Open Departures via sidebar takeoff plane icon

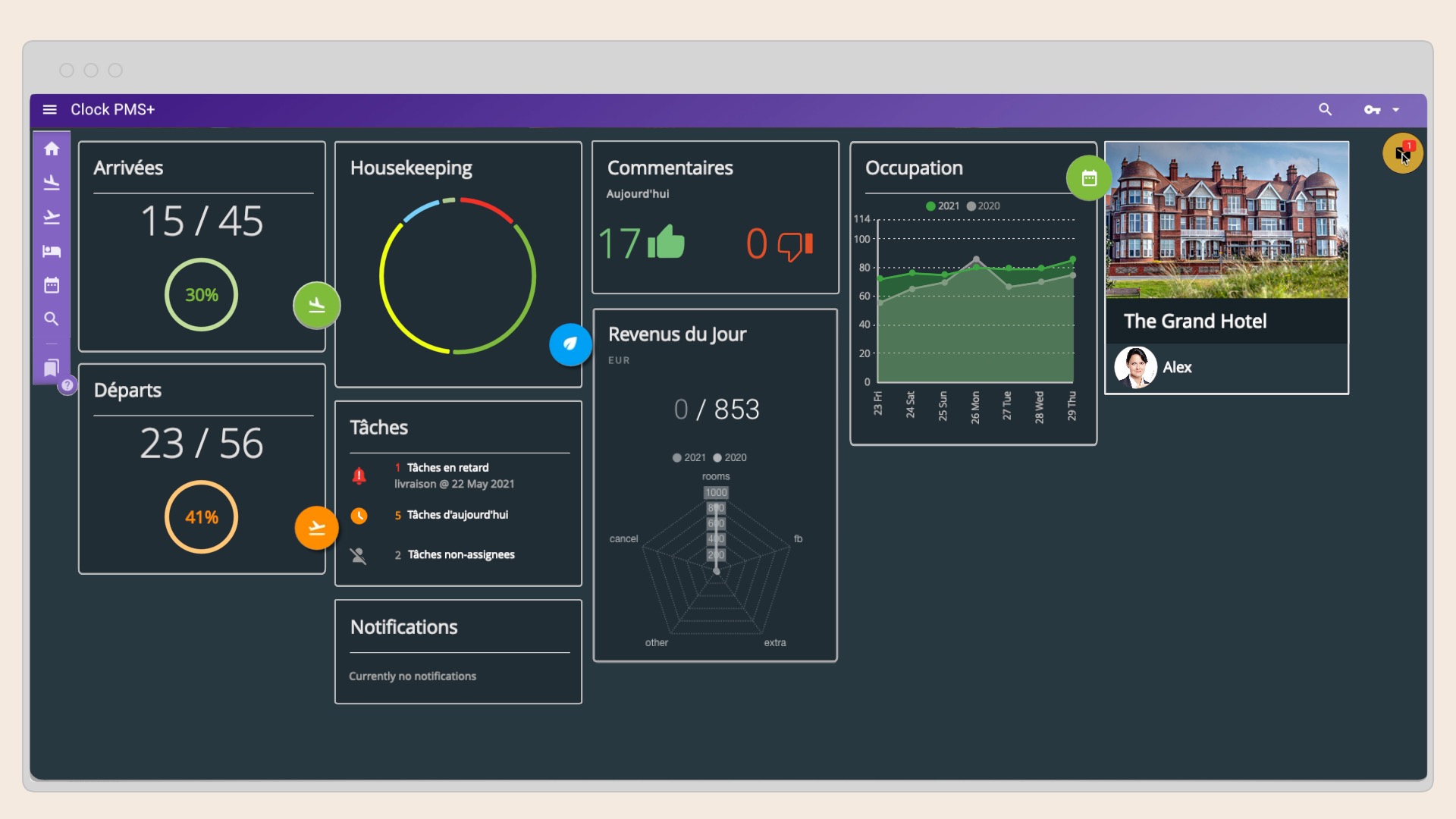tap(52, 218)
